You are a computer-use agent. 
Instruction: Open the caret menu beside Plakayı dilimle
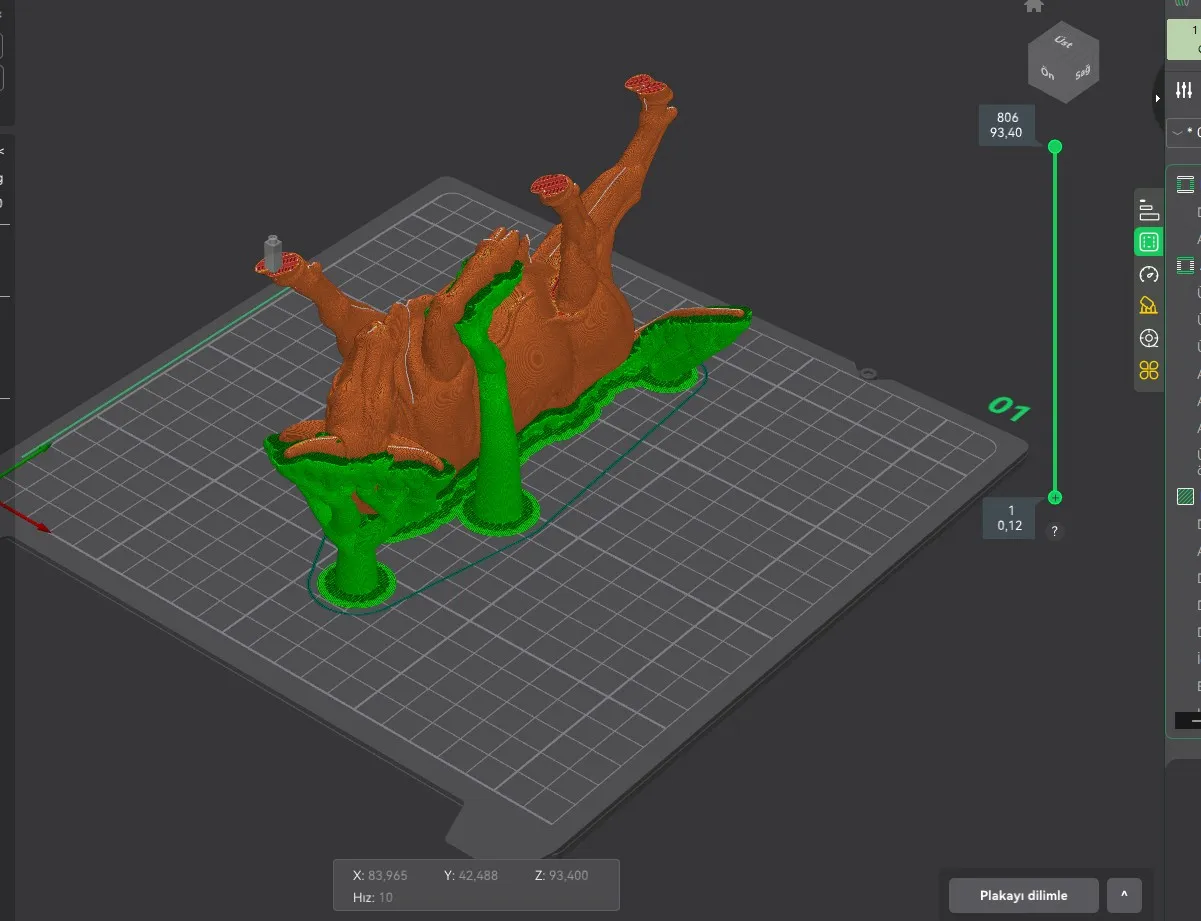[1124, 895]
